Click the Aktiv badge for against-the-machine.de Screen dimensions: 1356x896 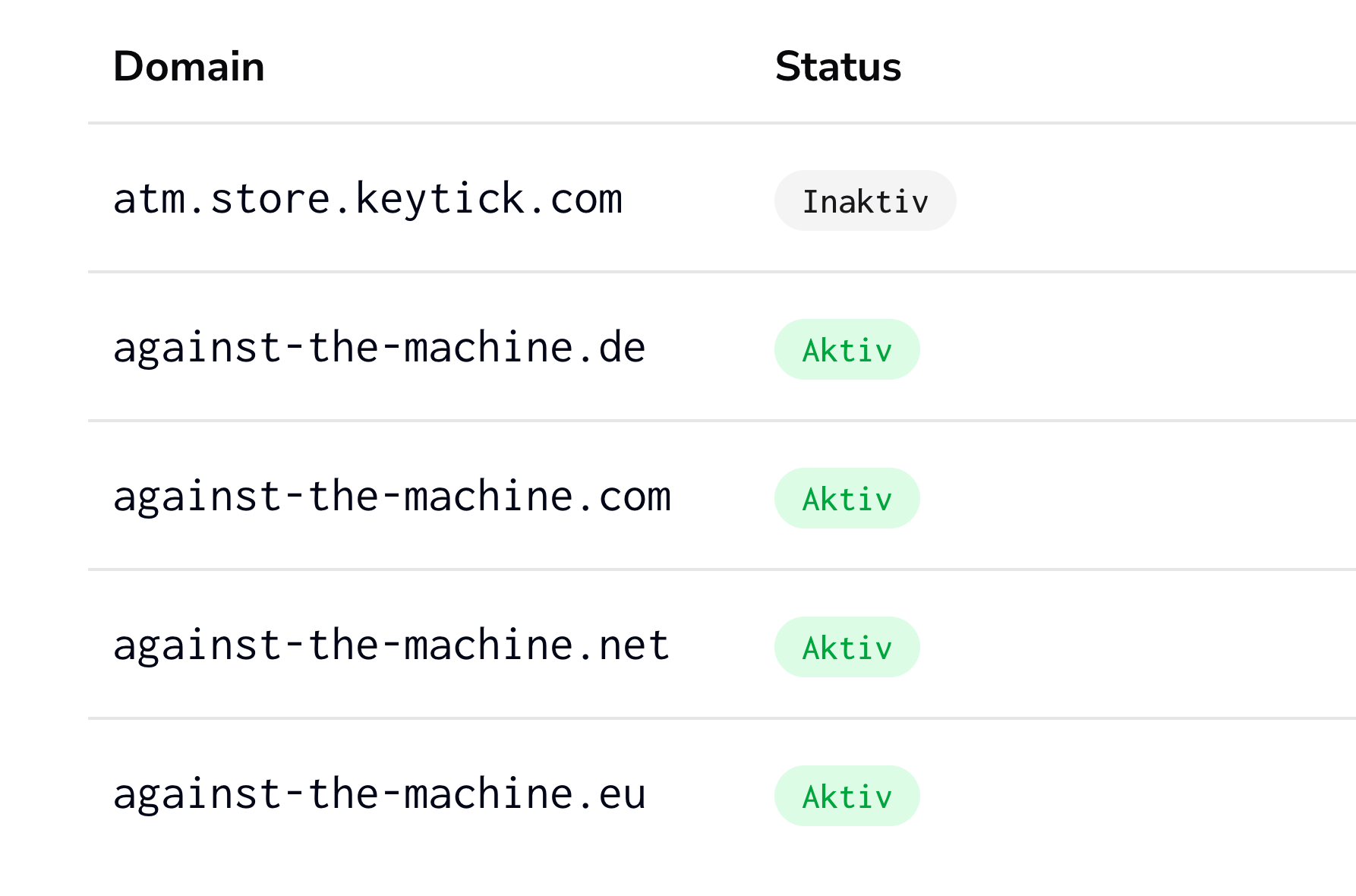(x=847, y=350)
